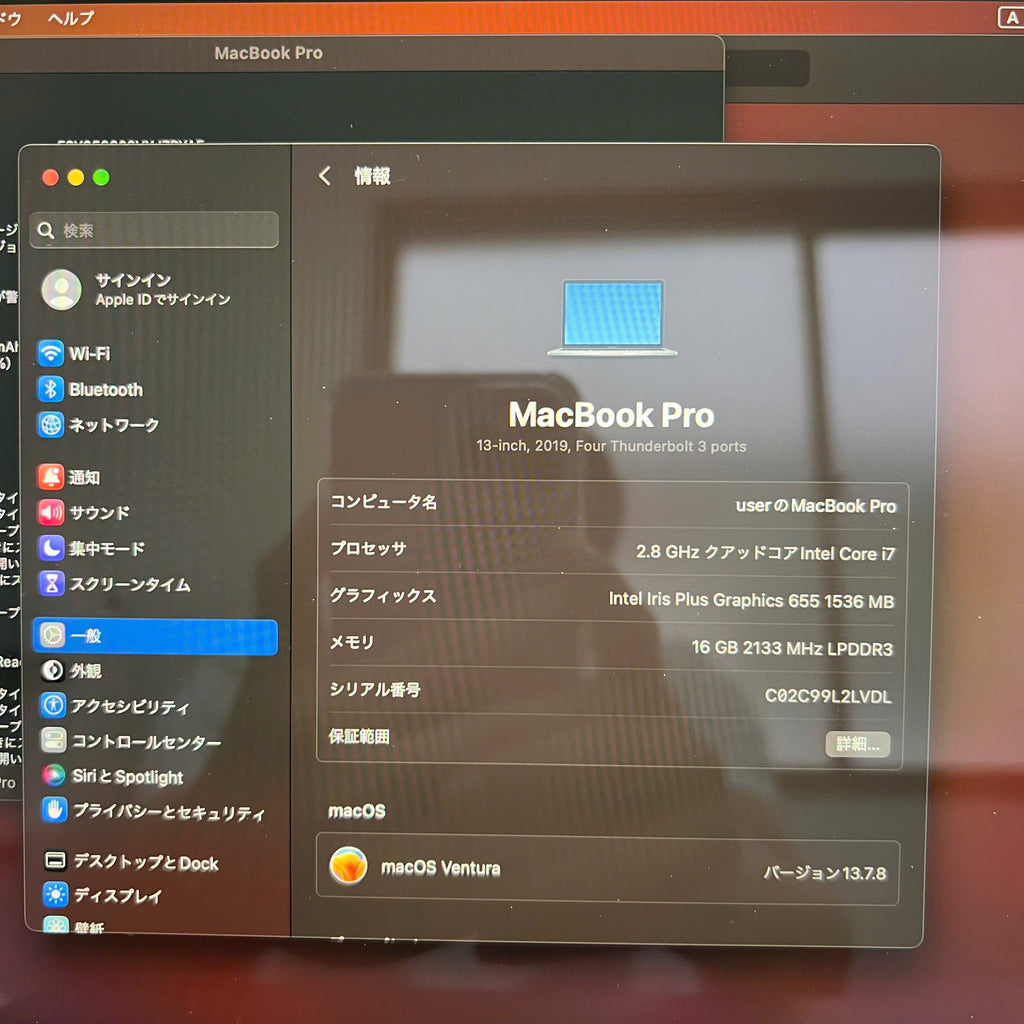Open Siri と Spotlight icon
Viewport: 1024px width, 1024px height.
54,775
